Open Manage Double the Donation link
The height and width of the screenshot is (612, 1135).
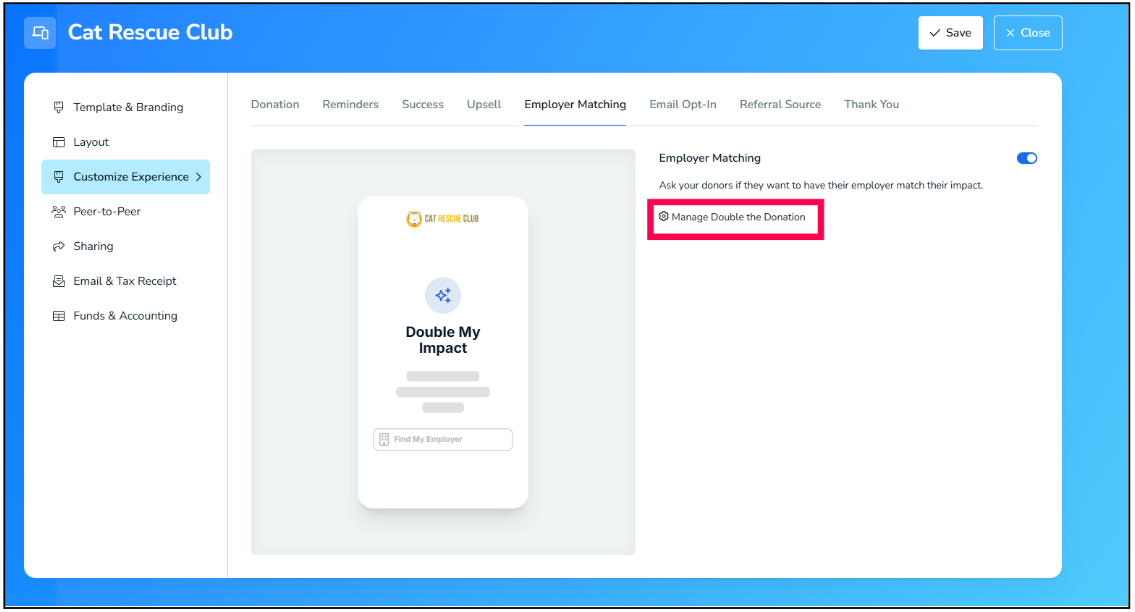point(738,217)
